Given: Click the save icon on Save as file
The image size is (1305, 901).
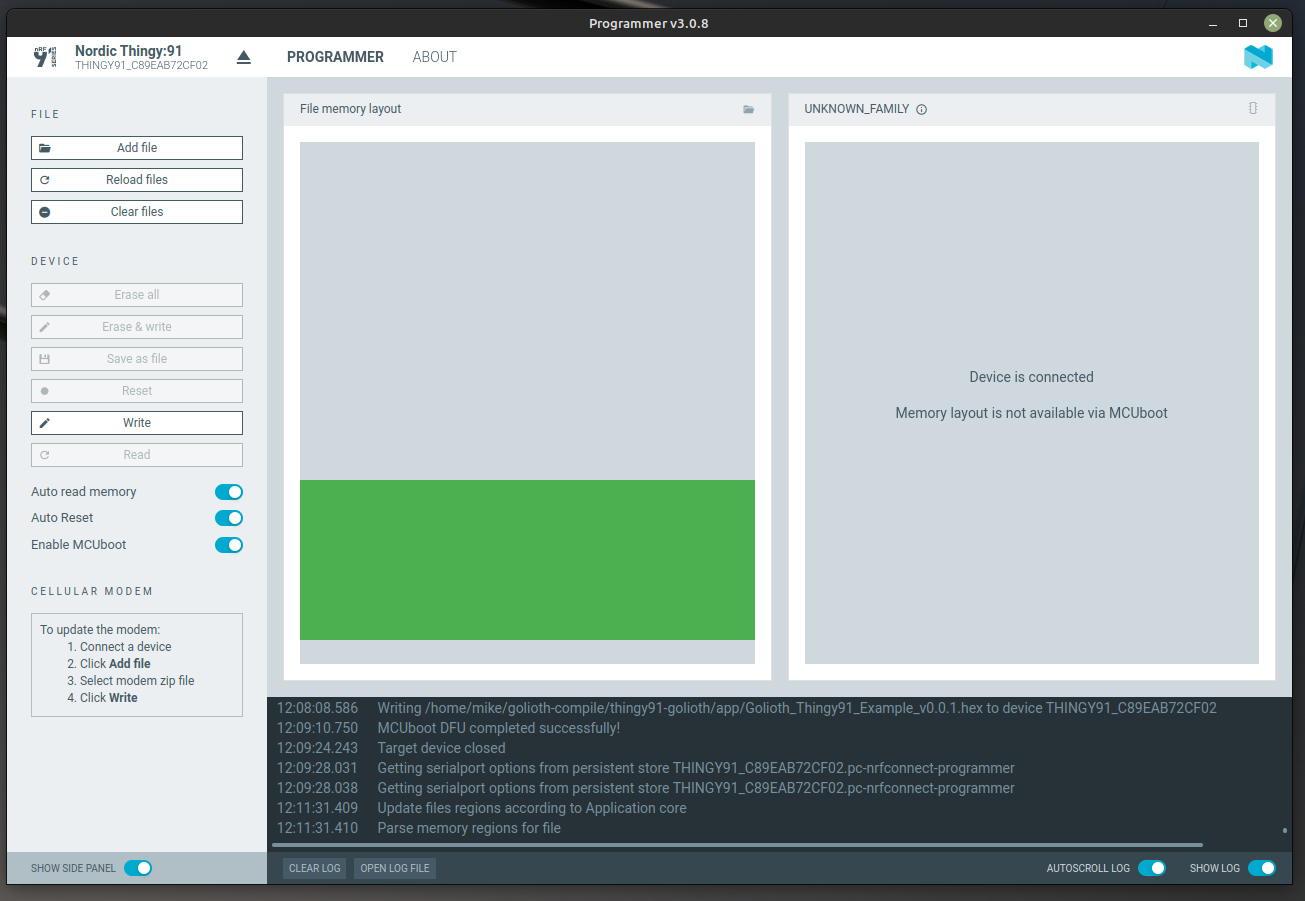Looking at the screenshot, I should [42, 358].
